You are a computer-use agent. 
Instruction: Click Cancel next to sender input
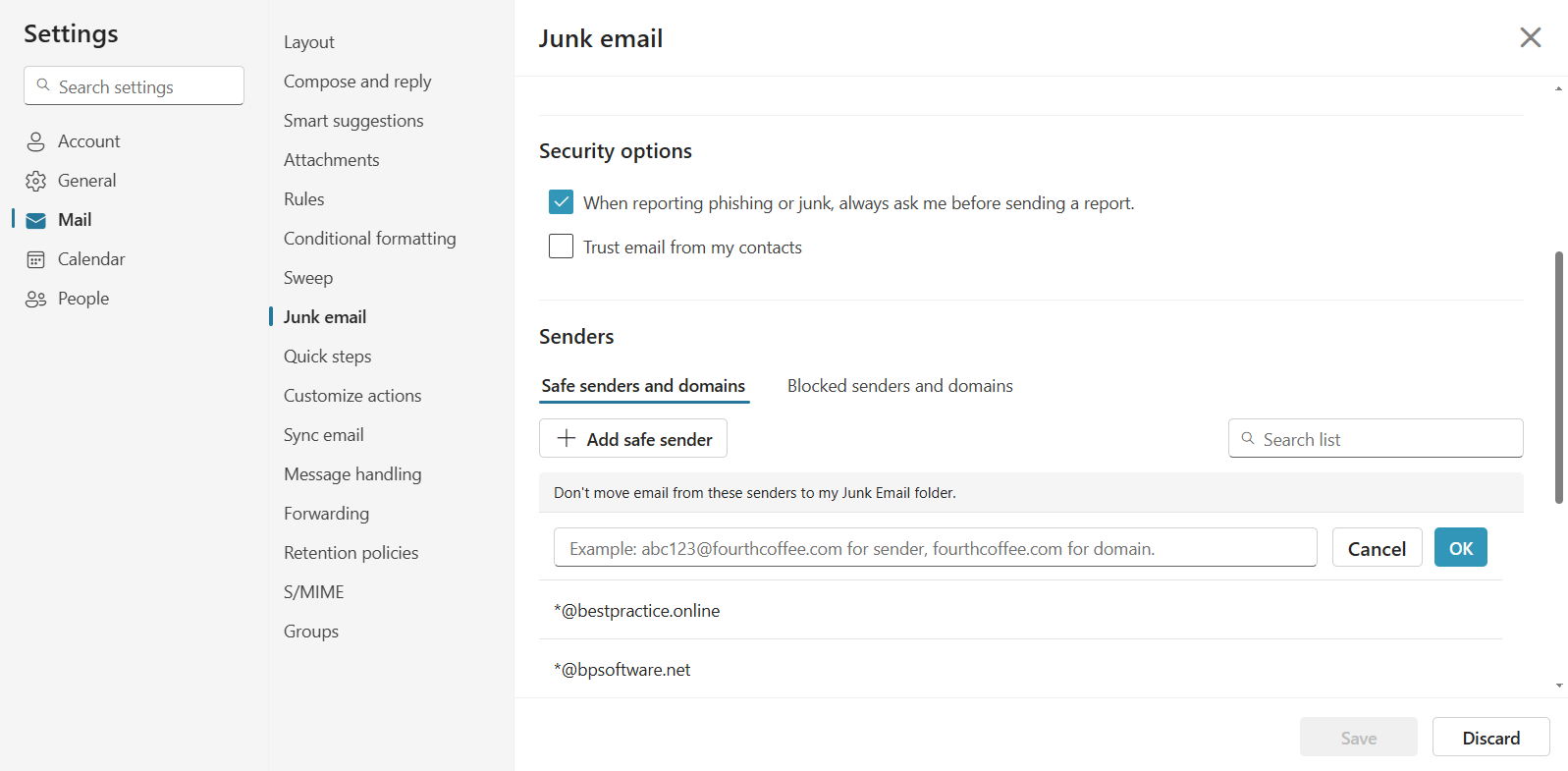click(1377, 548)
